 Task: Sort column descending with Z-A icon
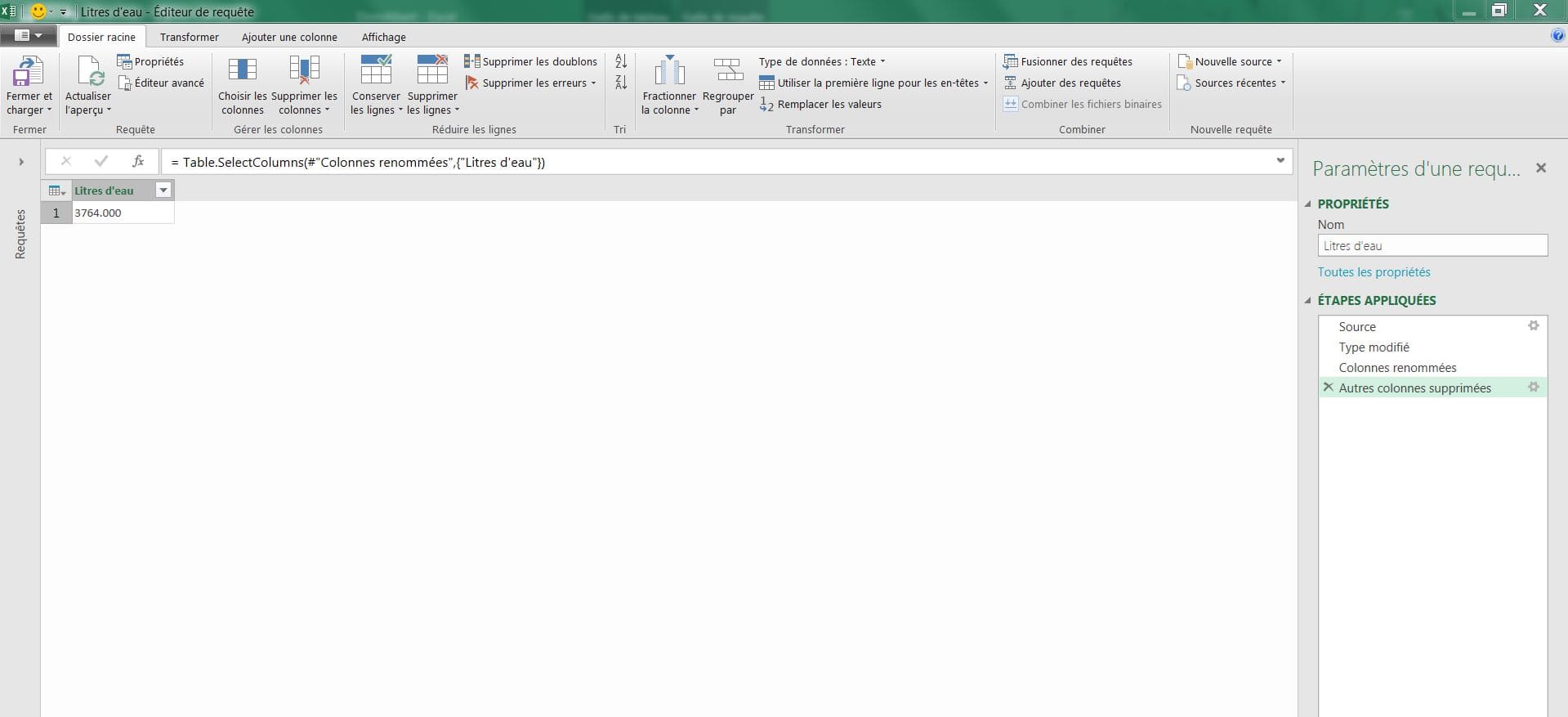click(621, 83)
